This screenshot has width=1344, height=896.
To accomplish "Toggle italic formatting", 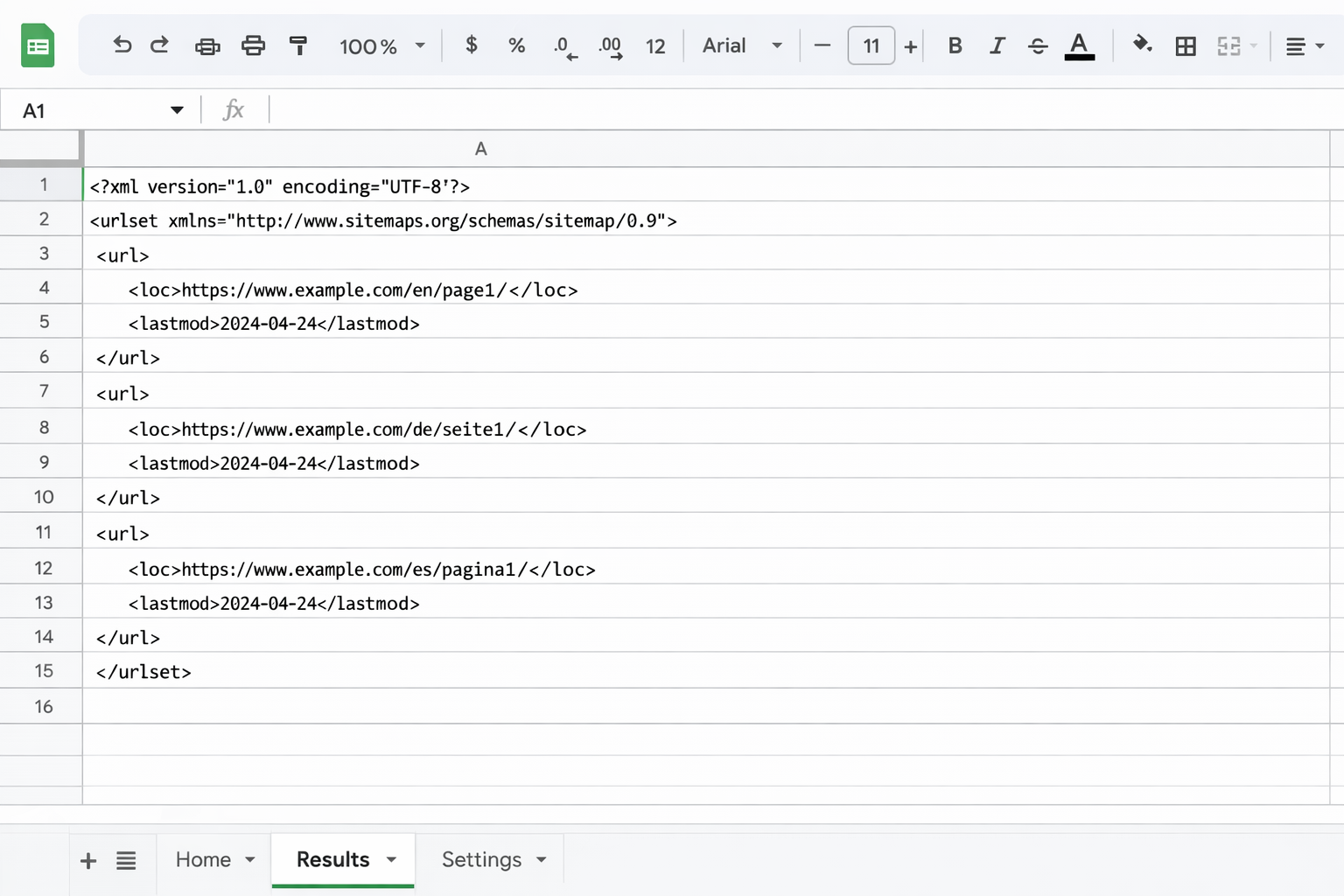I will click(997, 45).
